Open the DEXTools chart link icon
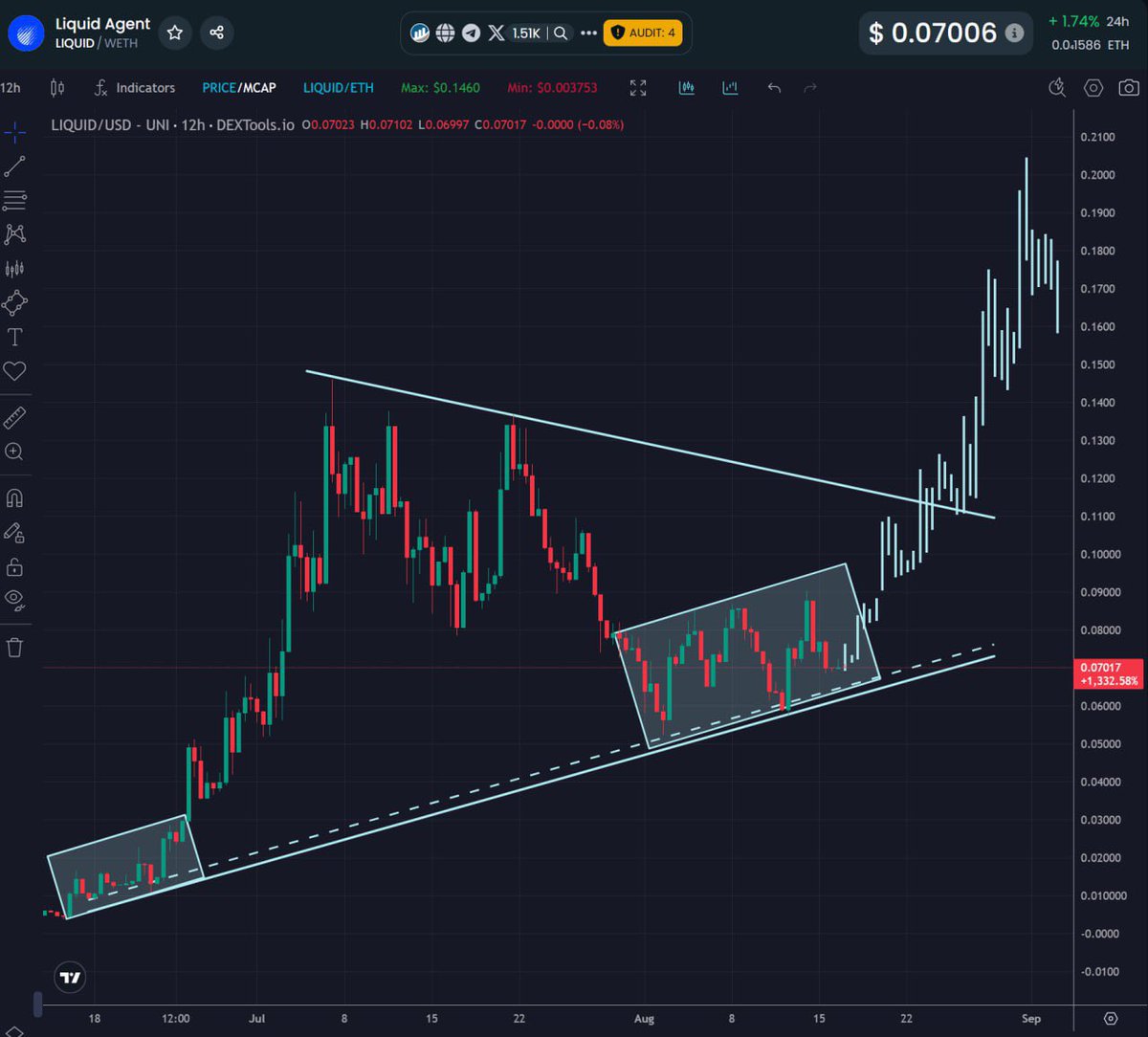The height and width of the screenshot is (1037, 1148). [420, 33]
